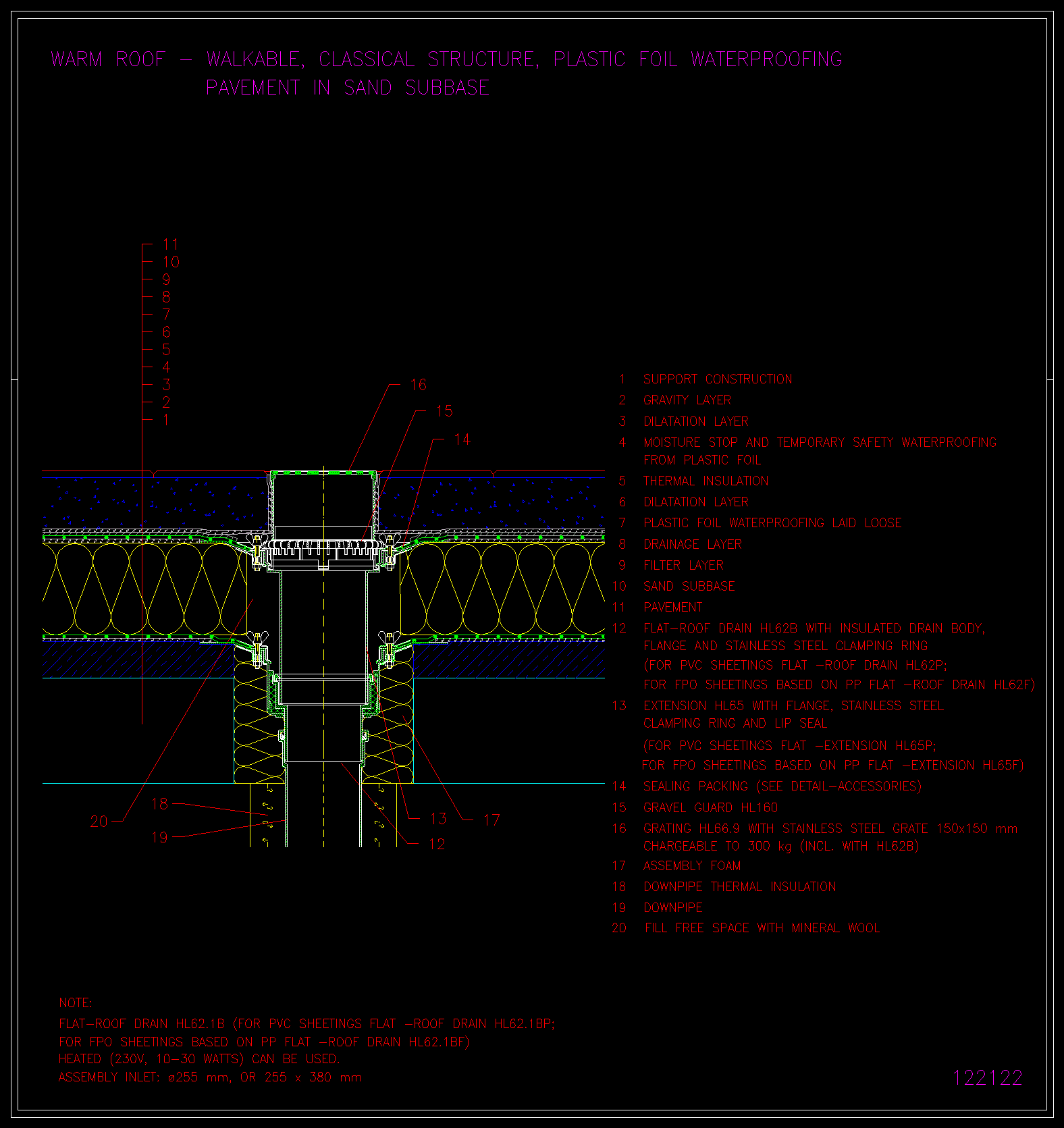The height and width of the screenshot is (1128, 1064).
Task: Click legend entry 'SEALING PACKING (SEE DETAIL-ACCESSORIES)'
Action: click(782, 786)
